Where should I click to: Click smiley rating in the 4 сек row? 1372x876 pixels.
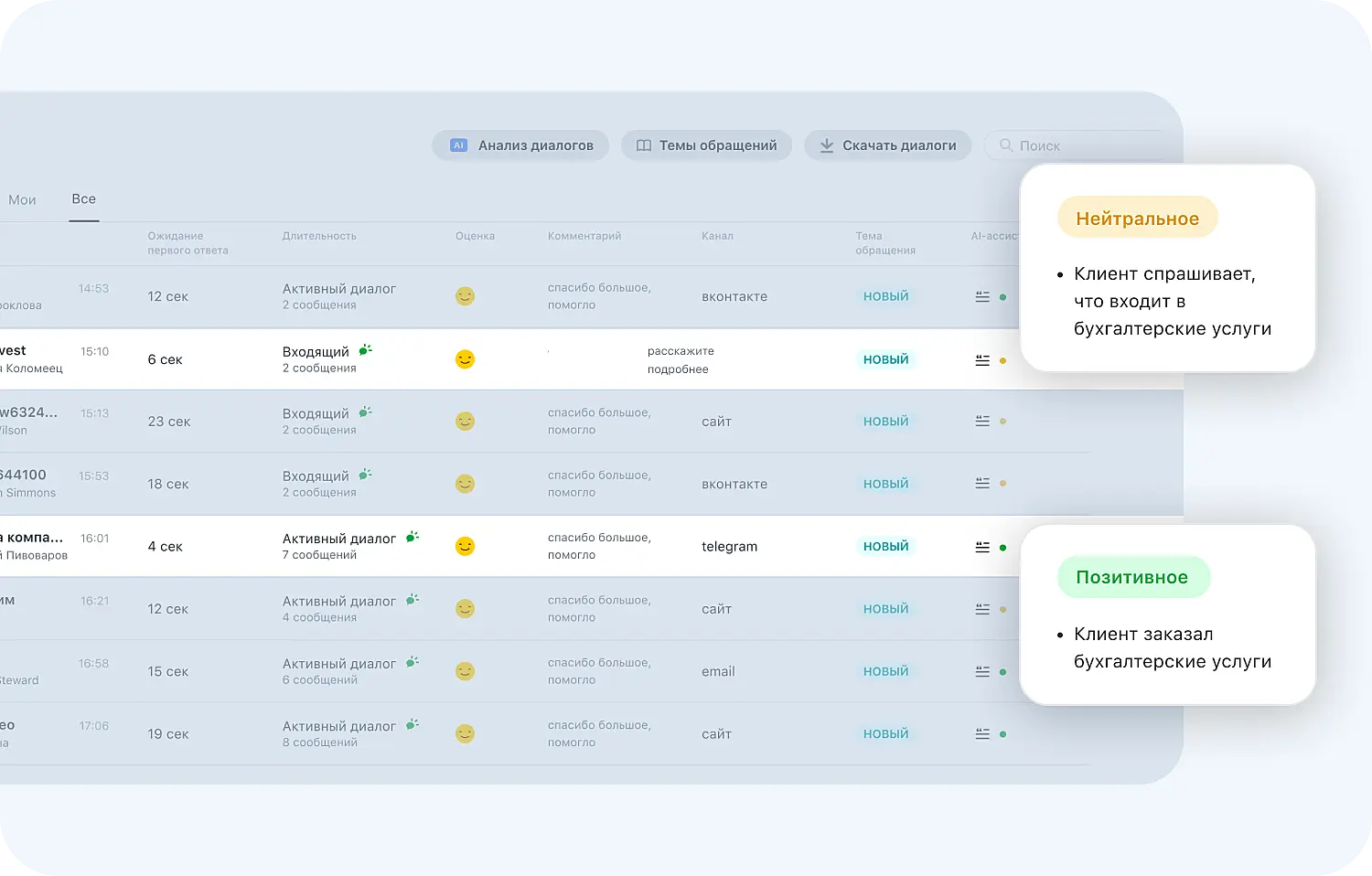pos(466,547)
